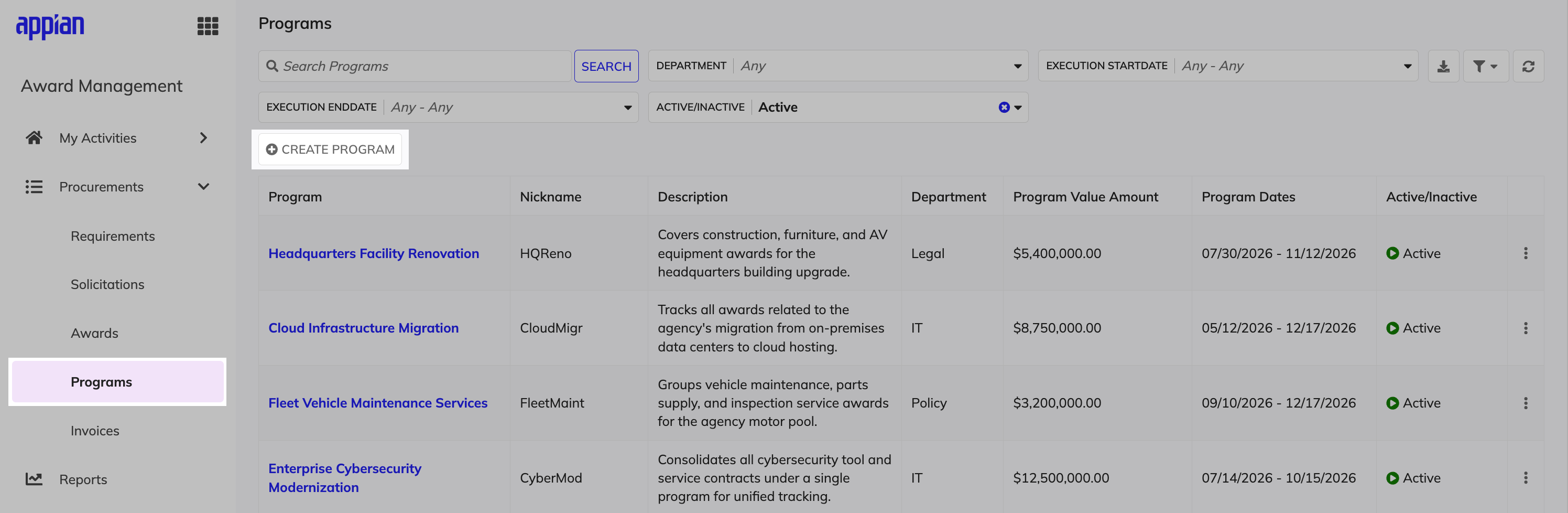Click the HQReno nickname cell

pyautogui.click(x=546, y=253)
